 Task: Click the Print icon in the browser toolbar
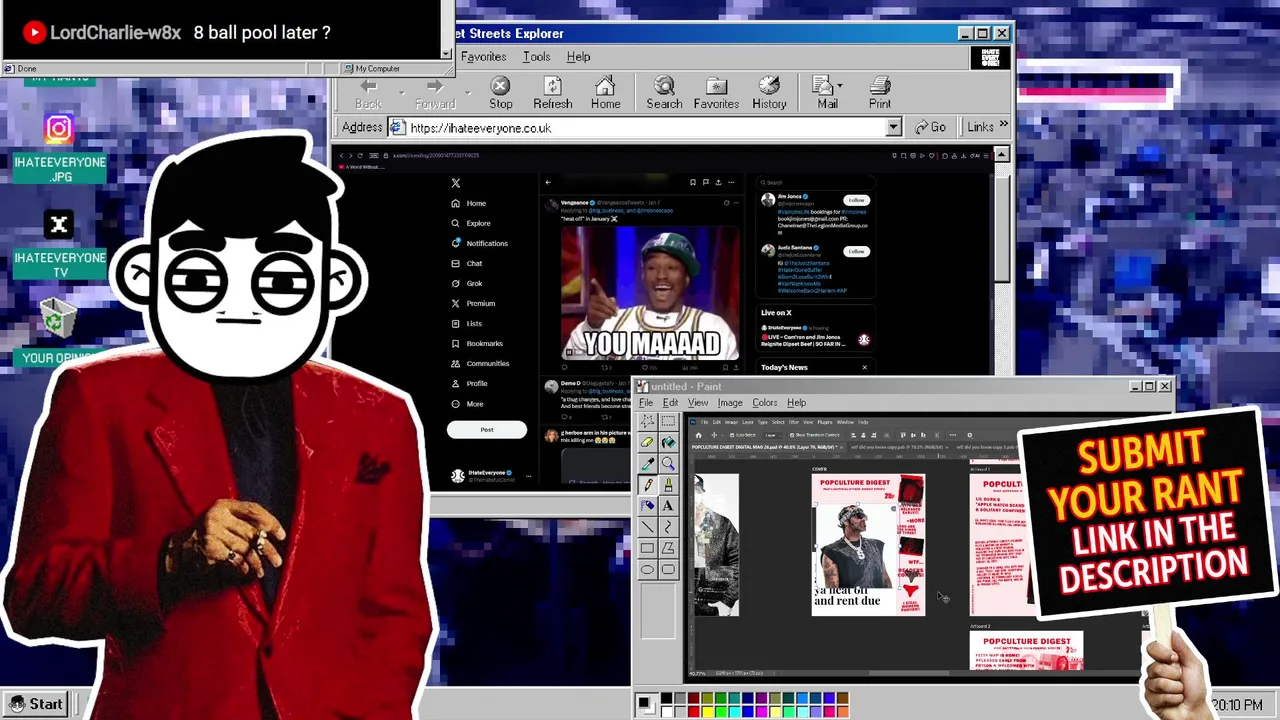(880, 92)
